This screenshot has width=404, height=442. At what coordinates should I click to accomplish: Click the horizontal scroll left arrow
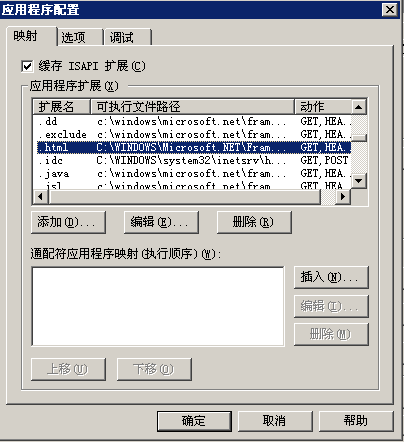41,196
